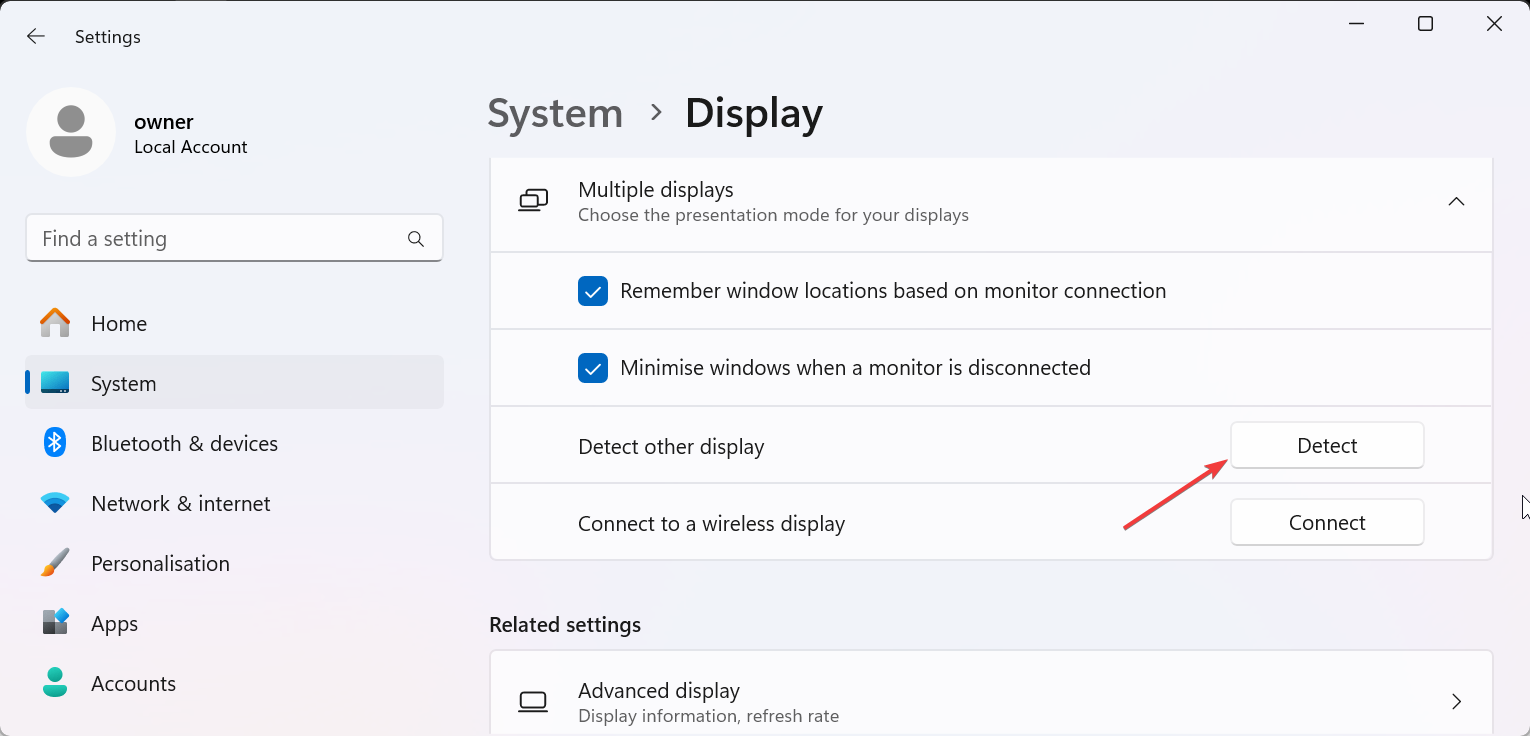Go to System breadcrumb link
Image resolution: width=1530 pixels, height=736 pixels.
pyautogui.click(x=555, y=113)
